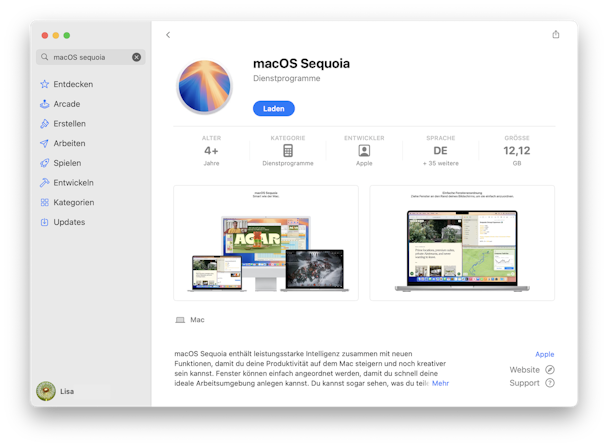This screenshot has height=447, width=608.
Task: Click the Support question mark icon
Action: 550,383
